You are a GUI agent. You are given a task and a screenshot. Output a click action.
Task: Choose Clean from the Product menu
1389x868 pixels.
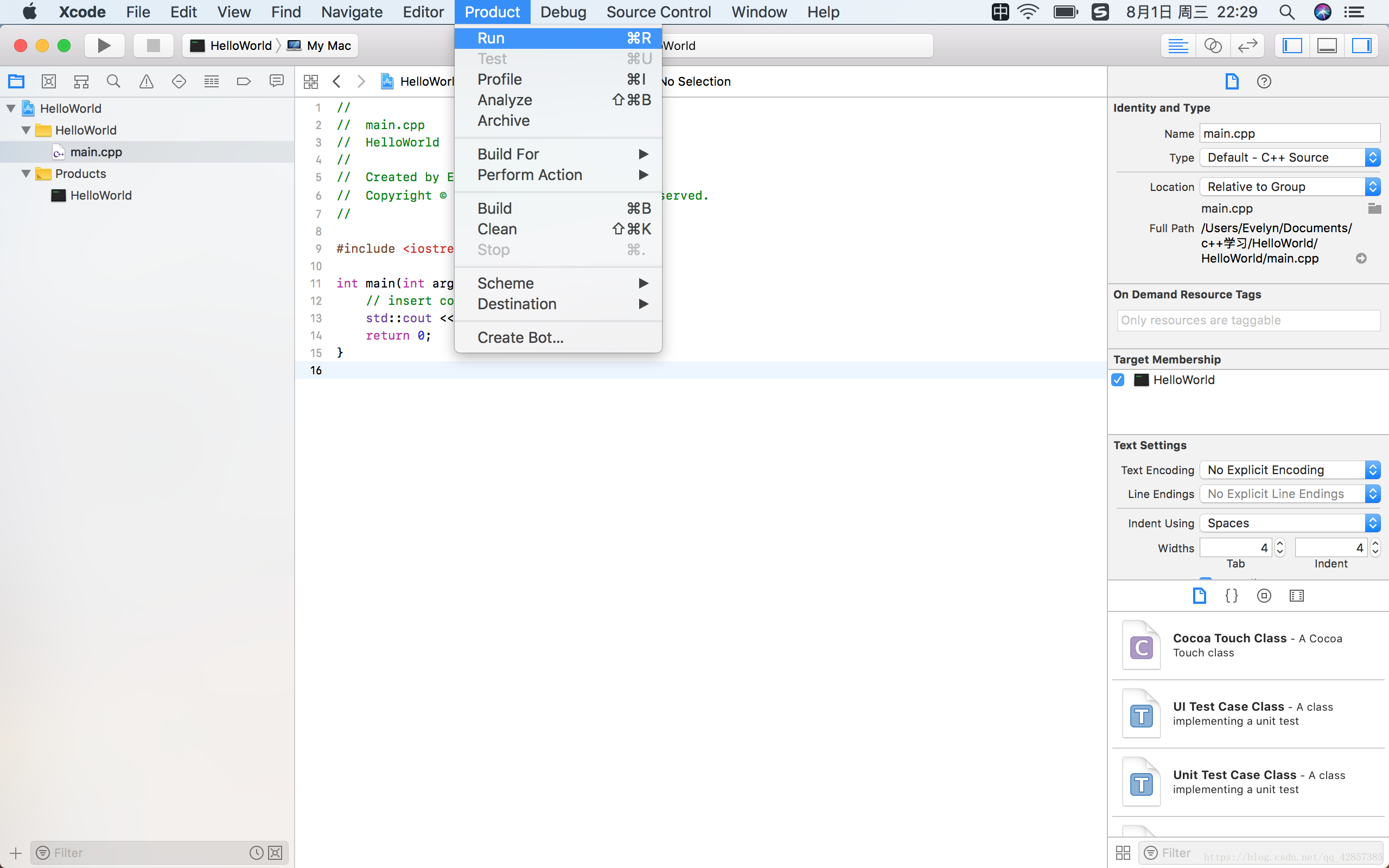point(558,229)
